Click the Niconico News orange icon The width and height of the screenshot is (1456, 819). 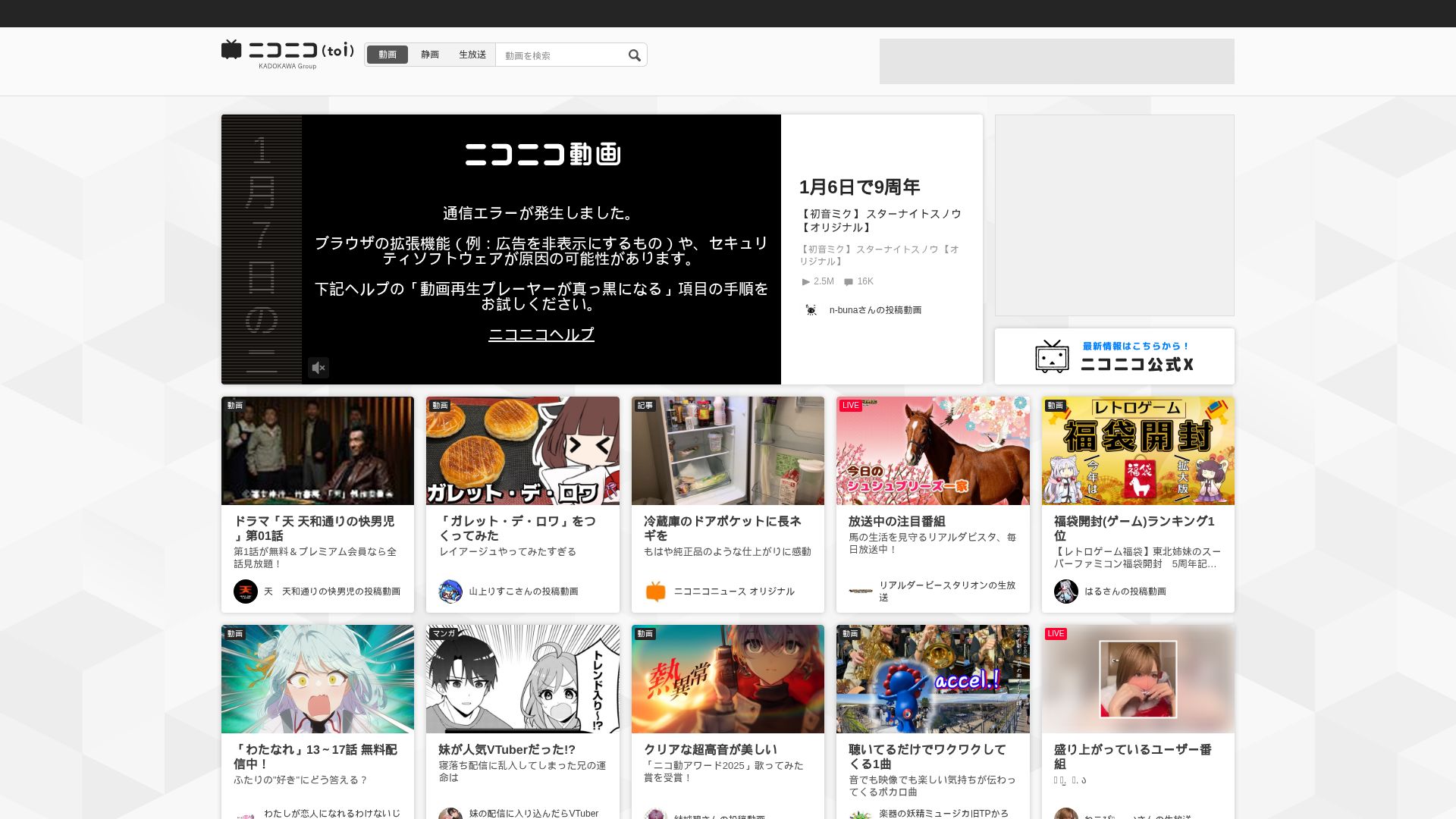656,591
